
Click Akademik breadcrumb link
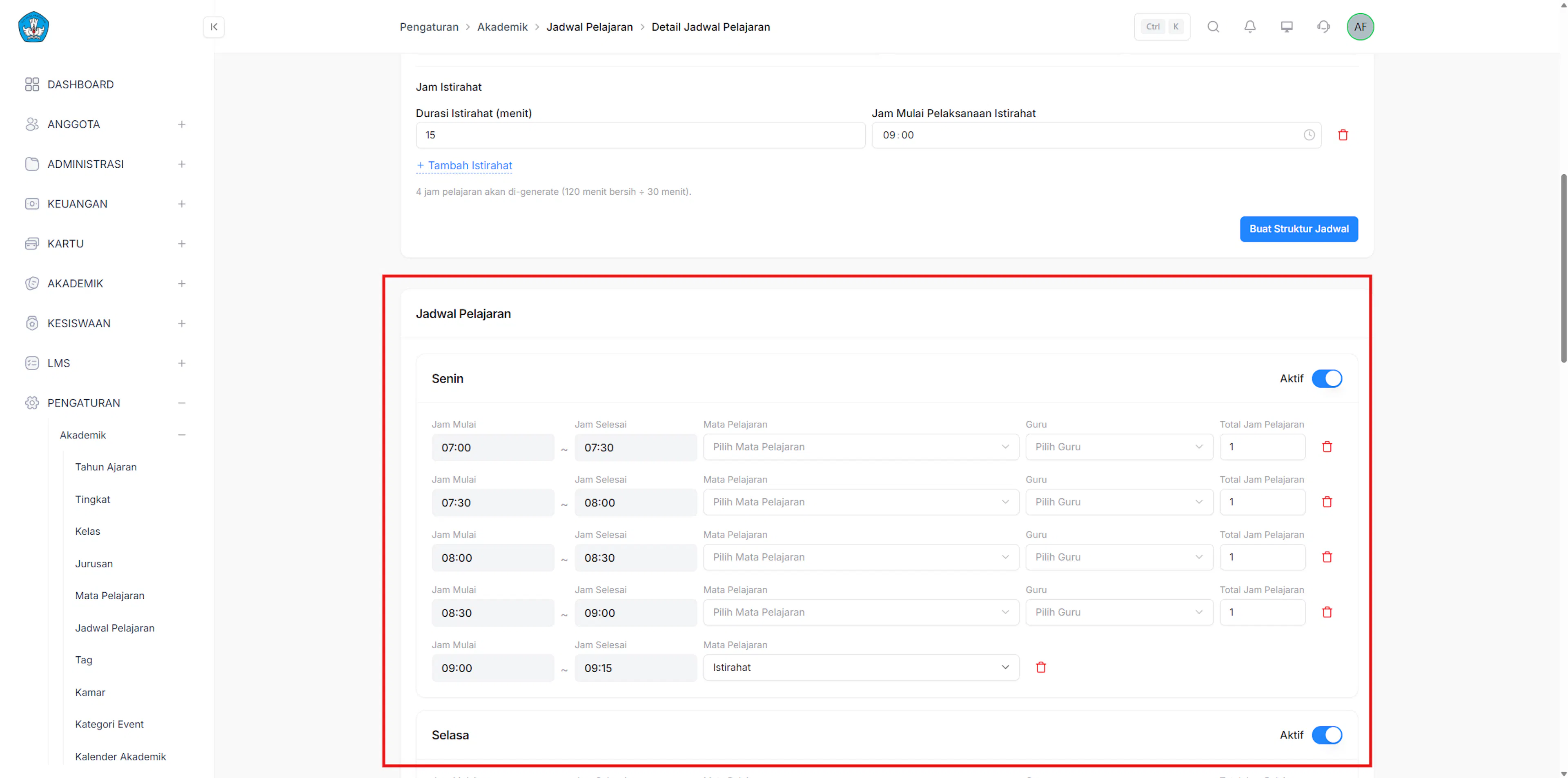coord(502,27)
